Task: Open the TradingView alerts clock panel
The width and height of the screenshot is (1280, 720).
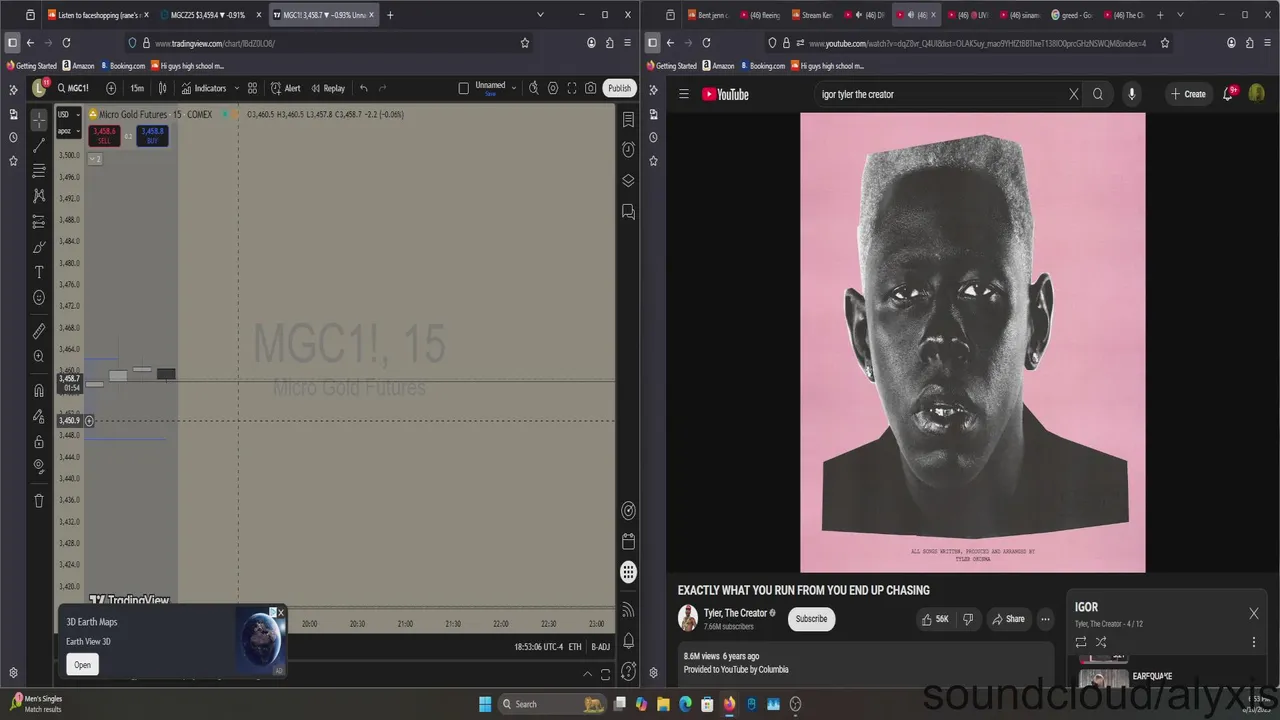Action: pos(628,150)
